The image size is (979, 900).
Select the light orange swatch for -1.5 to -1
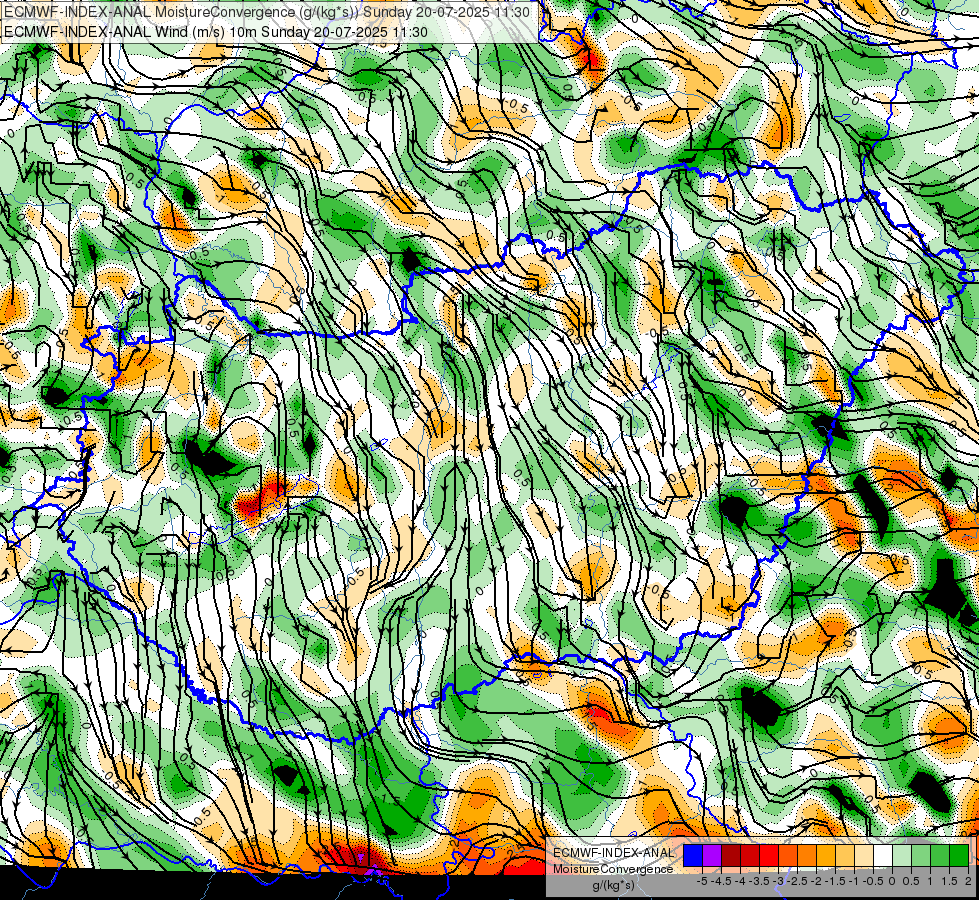click(x=845, y=856)
